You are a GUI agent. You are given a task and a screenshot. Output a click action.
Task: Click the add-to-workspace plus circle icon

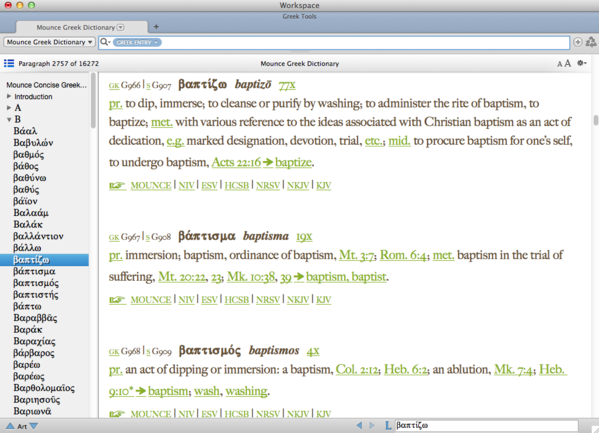click(578, 42)
